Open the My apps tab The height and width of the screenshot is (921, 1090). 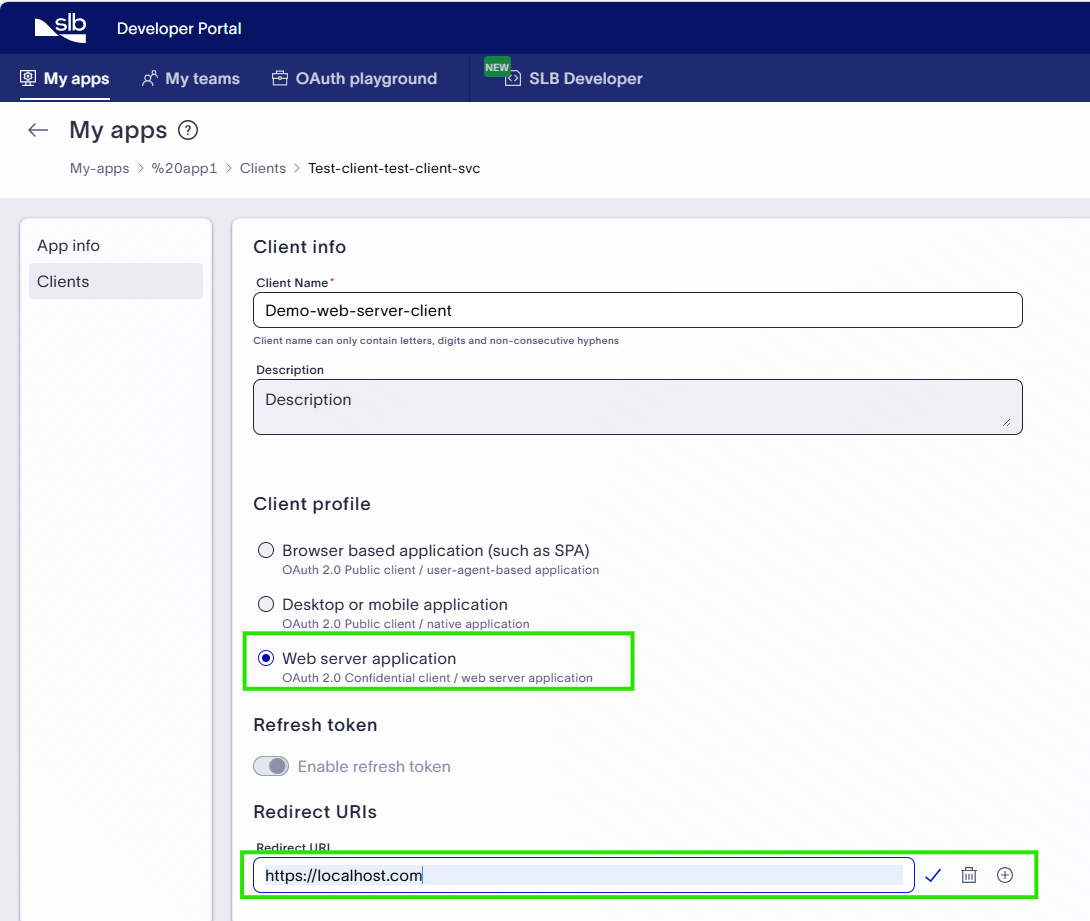tap(65, 79)
